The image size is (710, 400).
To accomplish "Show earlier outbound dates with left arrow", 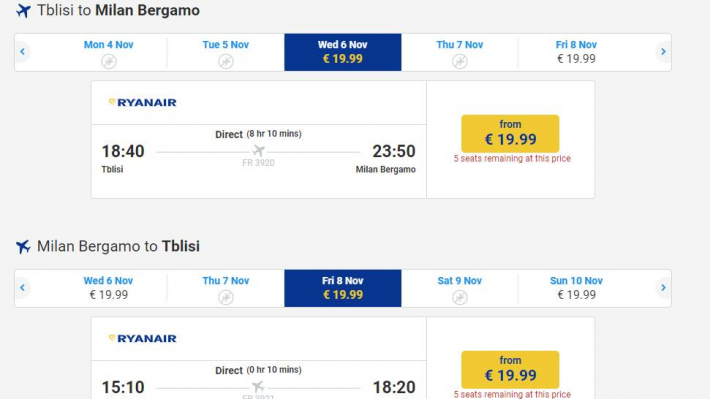I will (22, 52).
